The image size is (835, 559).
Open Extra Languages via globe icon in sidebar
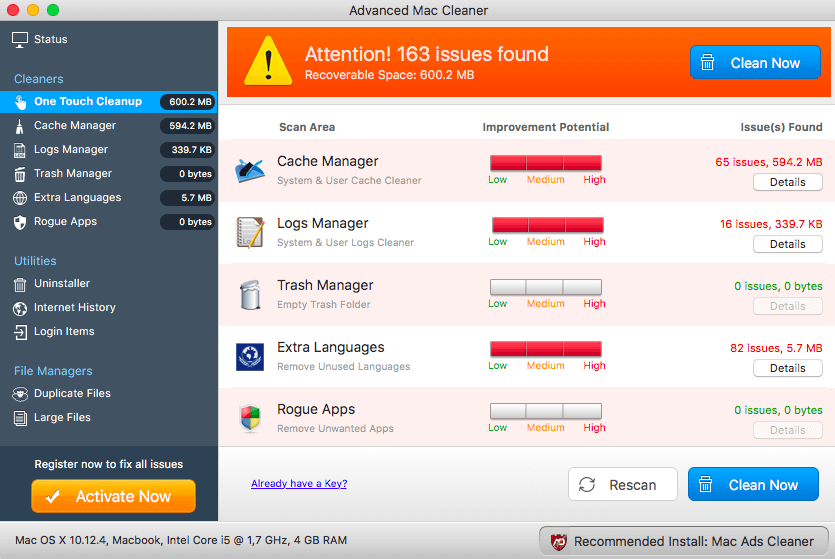coord(20,198)
